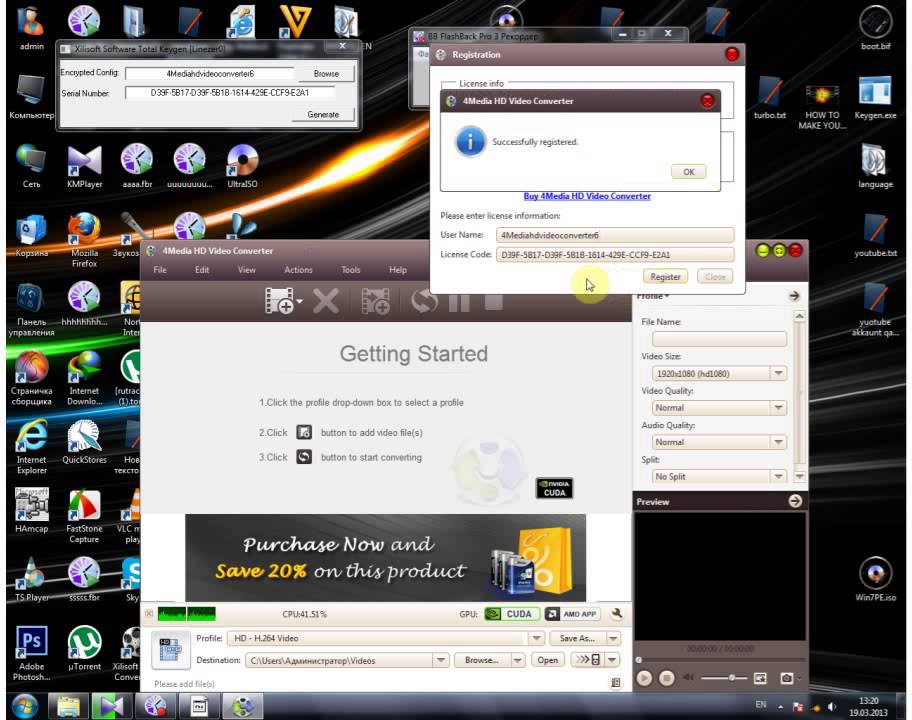Toggle the CUDA GPU acceleration button

tap(512, 614)
